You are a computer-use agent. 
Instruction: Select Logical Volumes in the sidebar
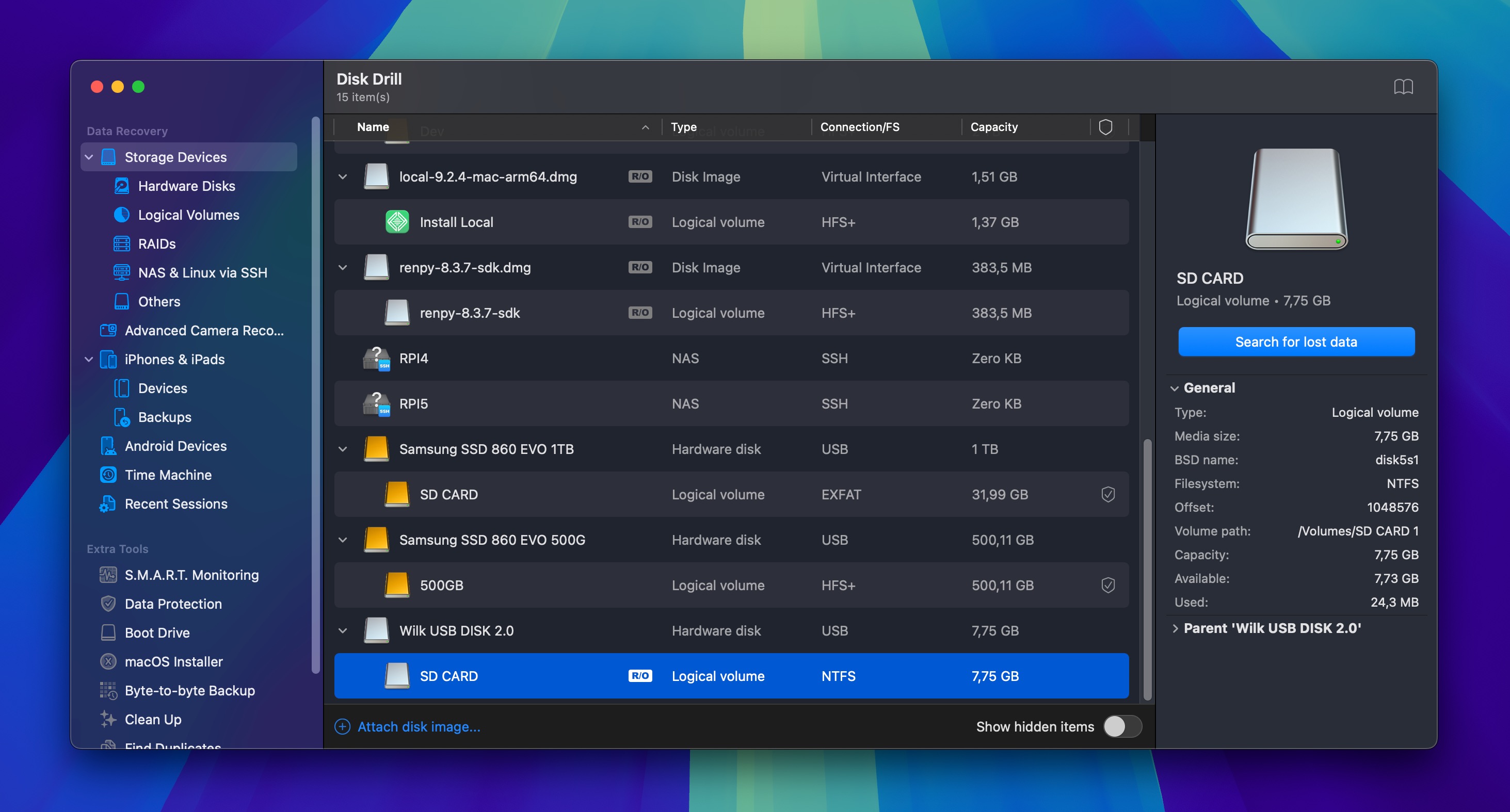[188, 215]
